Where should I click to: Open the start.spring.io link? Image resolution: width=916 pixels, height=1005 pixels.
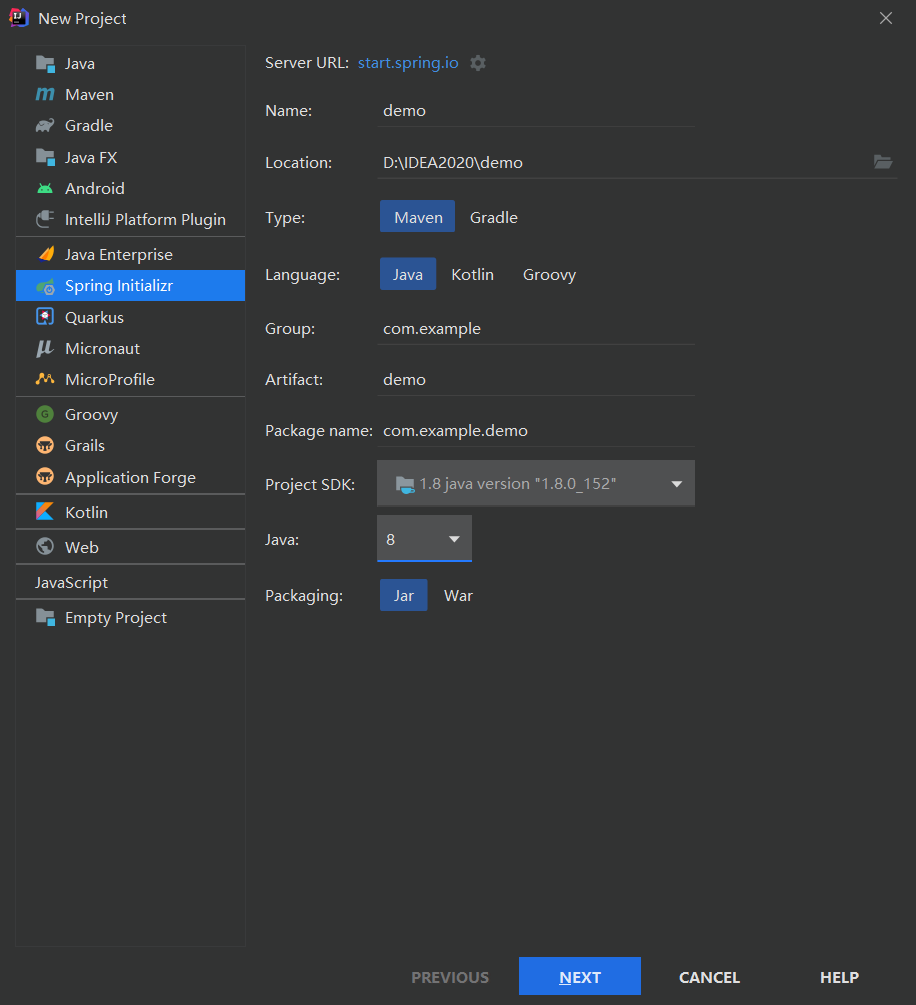click(408, 63)
